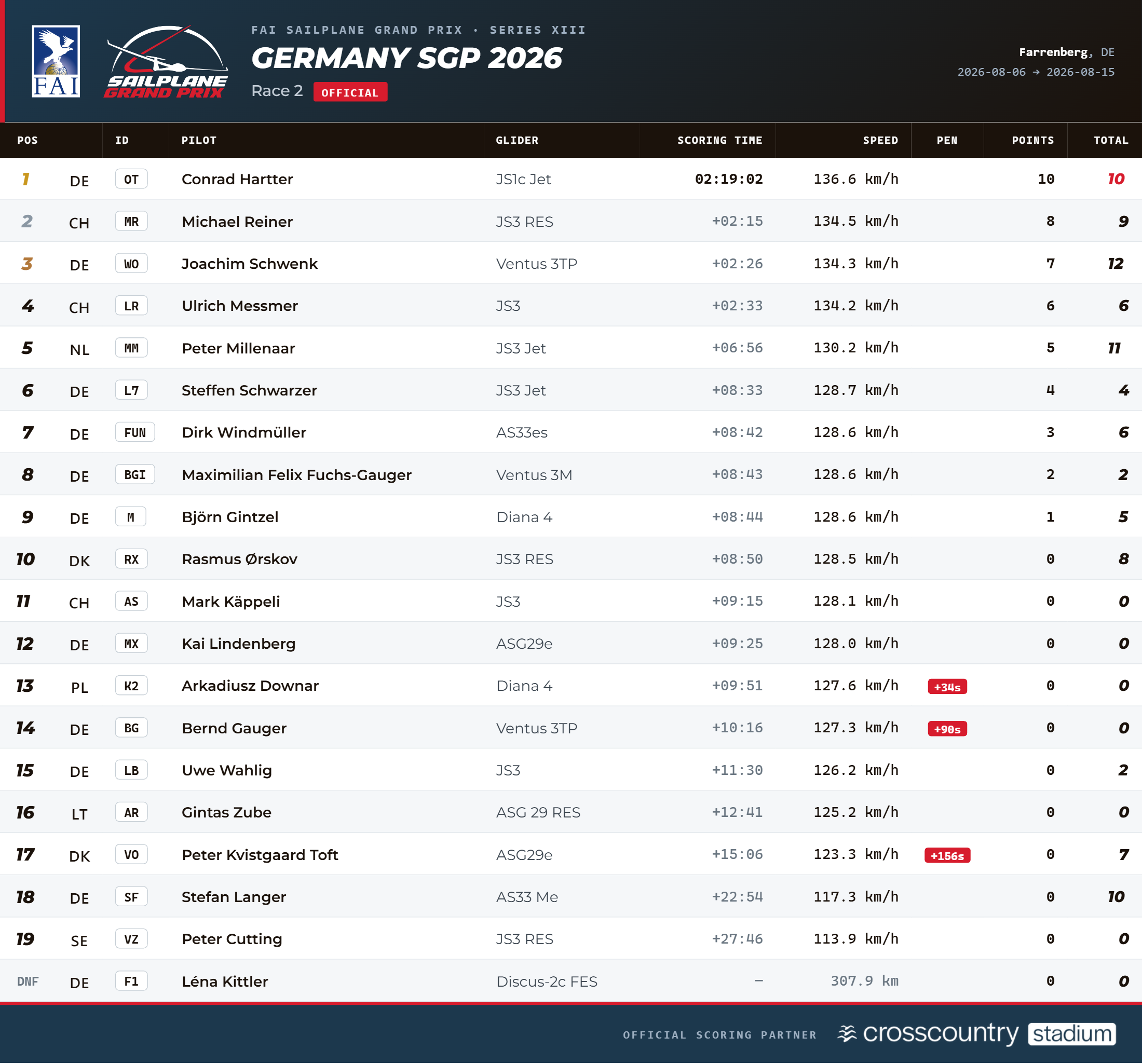Click the ASG 29 RES glider cell
Screen dimensions: 1142x1064
pos(538,812)
